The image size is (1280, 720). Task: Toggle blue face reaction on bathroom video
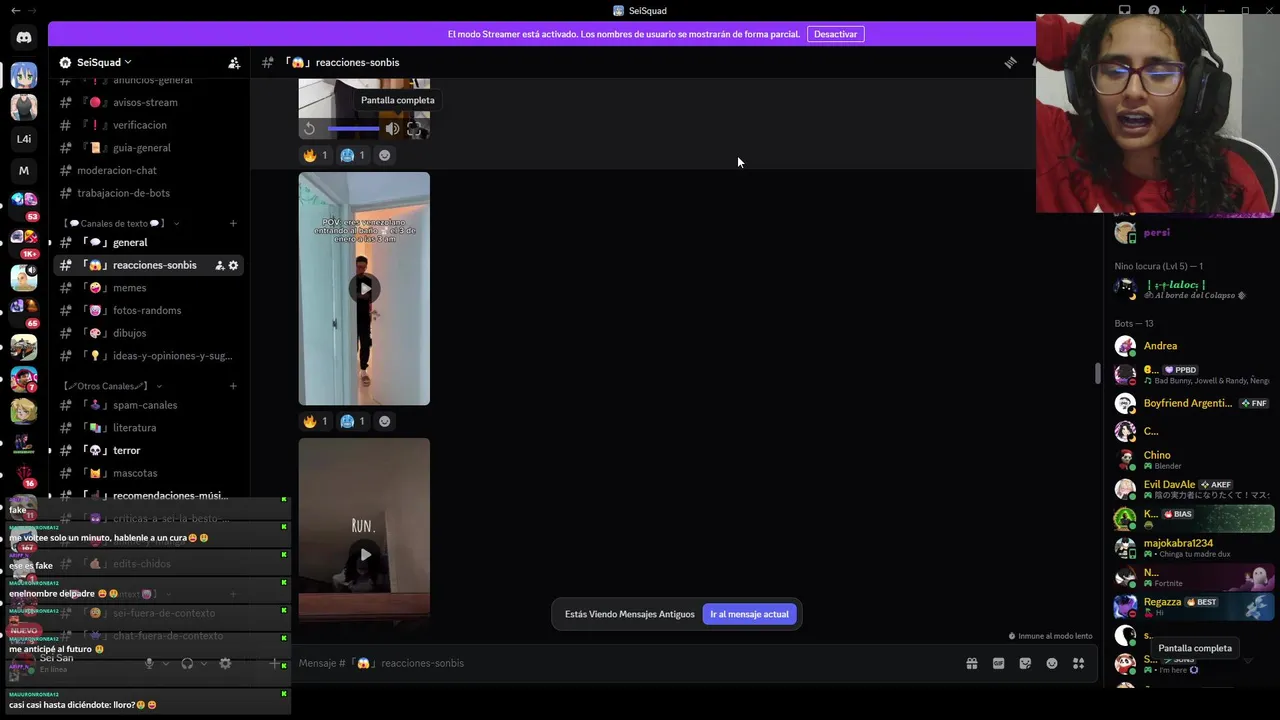(353, 421)
